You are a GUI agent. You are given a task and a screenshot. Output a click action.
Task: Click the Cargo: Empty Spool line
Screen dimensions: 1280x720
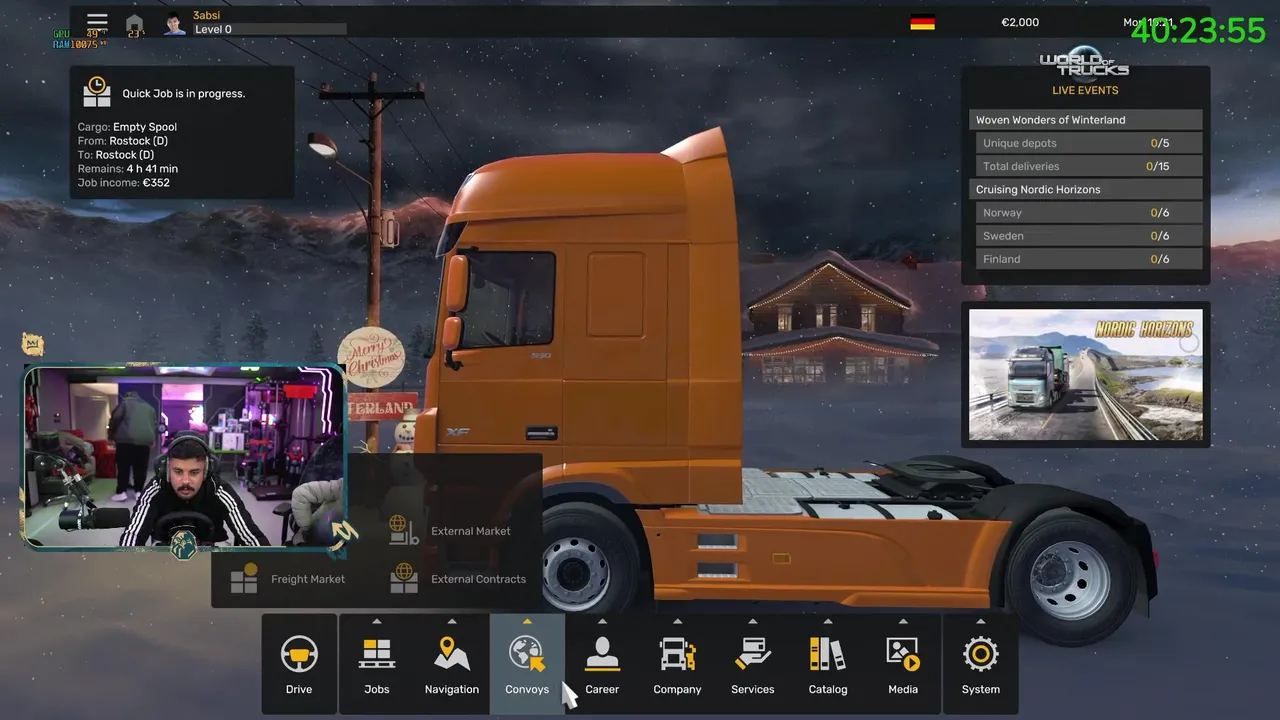pyautogui.click(x=127, y=127)
